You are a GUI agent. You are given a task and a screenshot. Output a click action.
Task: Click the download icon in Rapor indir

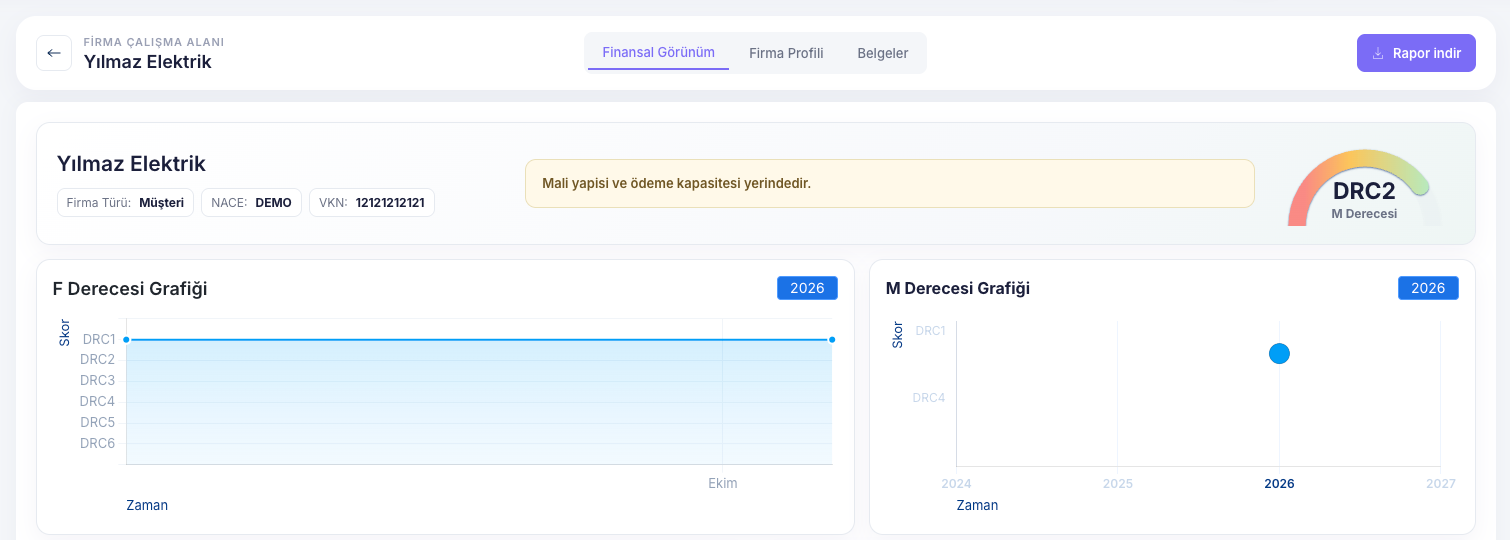[1378, 53]
